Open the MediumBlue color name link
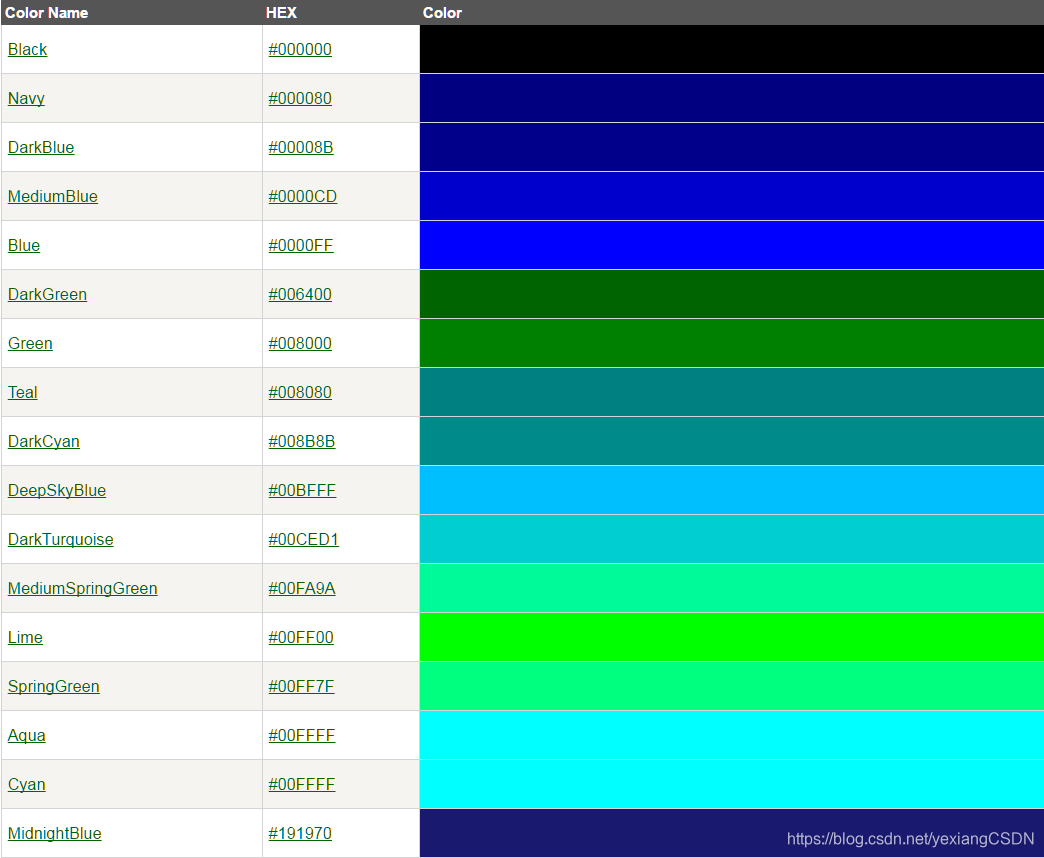Image resolution: width=1044 pixels, height=858 pixels. tap(53, 196)
